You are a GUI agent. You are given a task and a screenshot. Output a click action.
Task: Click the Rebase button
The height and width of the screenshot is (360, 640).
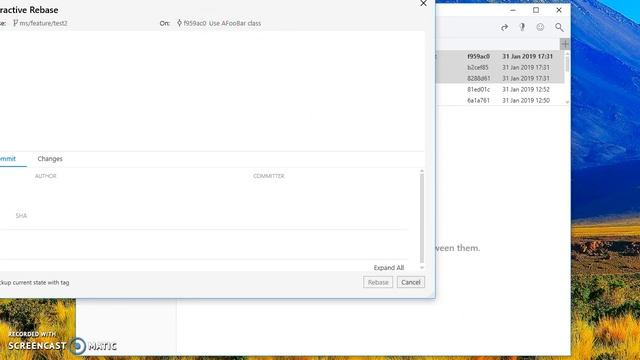tap(378, 282)
